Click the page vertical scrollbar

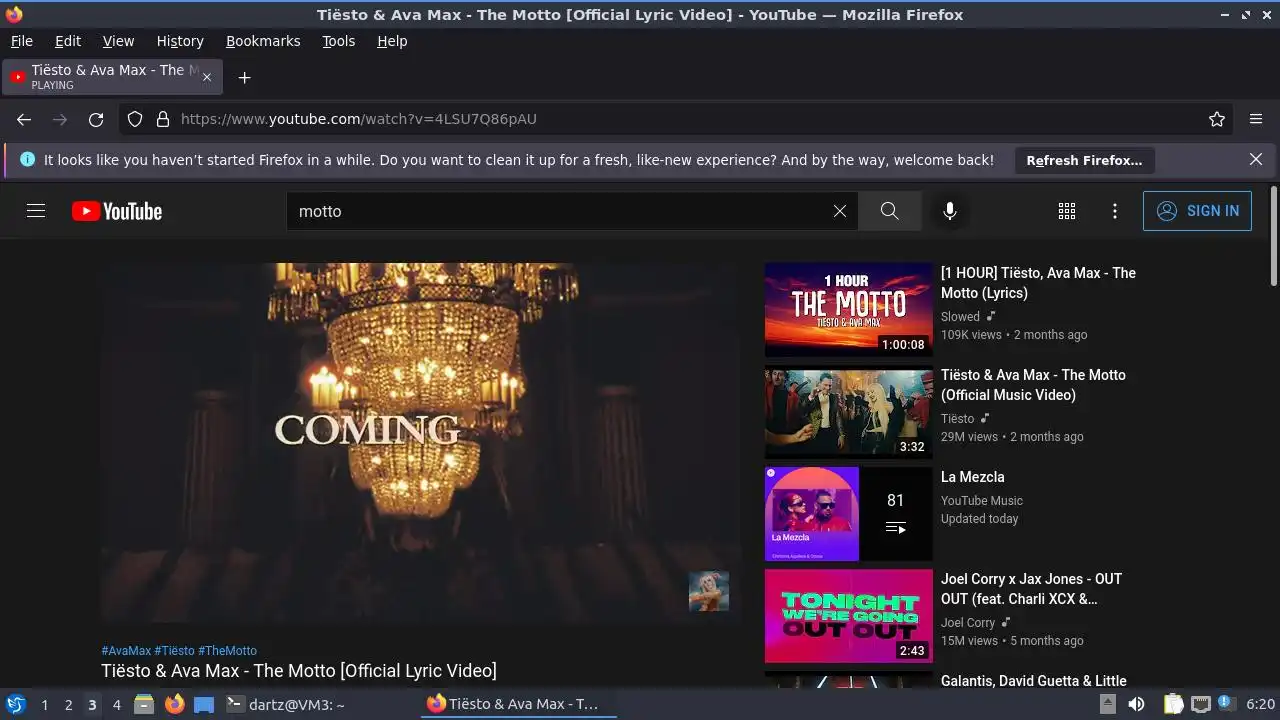click(x=1273, y=236)
